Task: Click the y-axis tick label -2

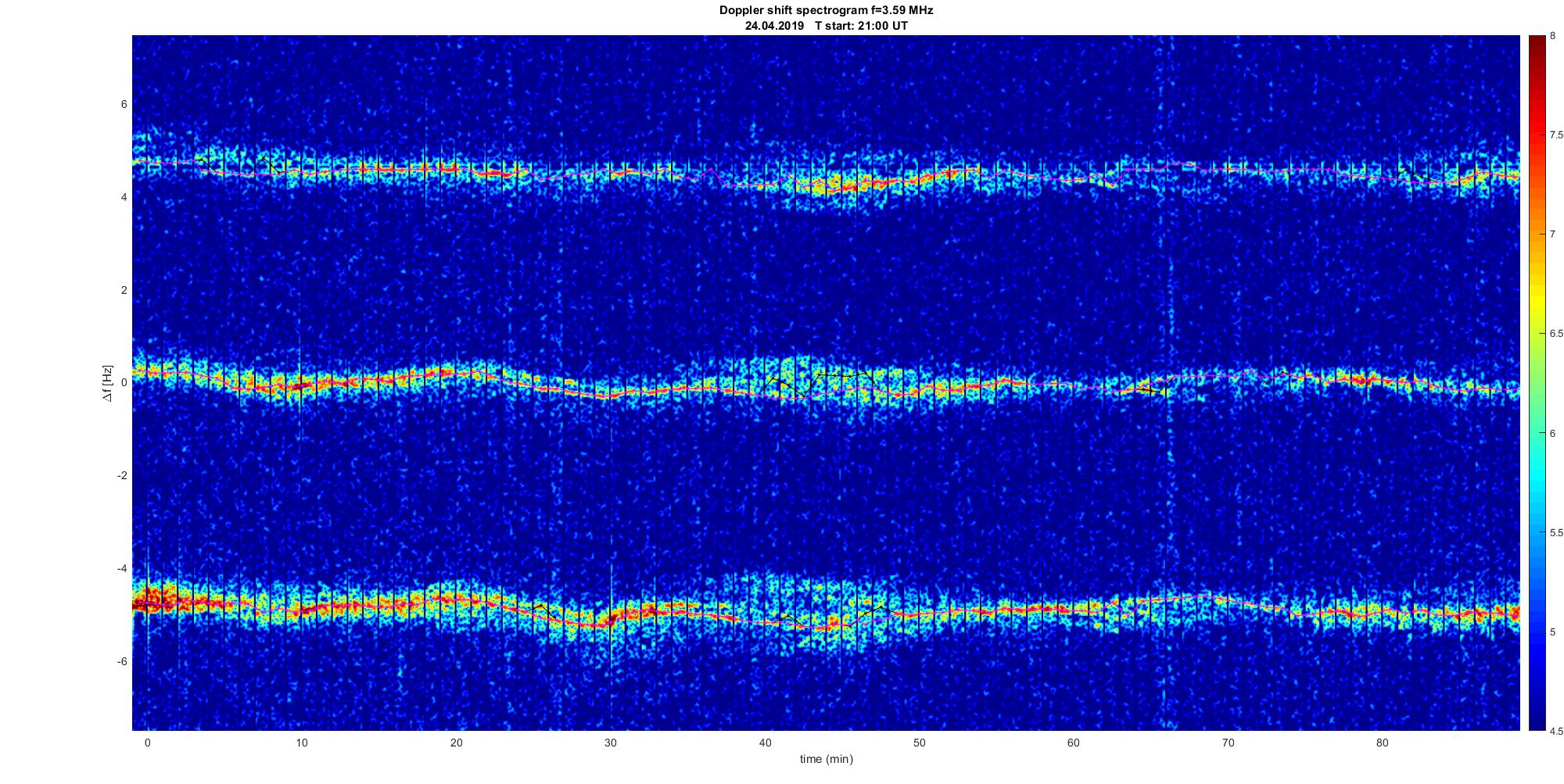Action: click(122, 476)
